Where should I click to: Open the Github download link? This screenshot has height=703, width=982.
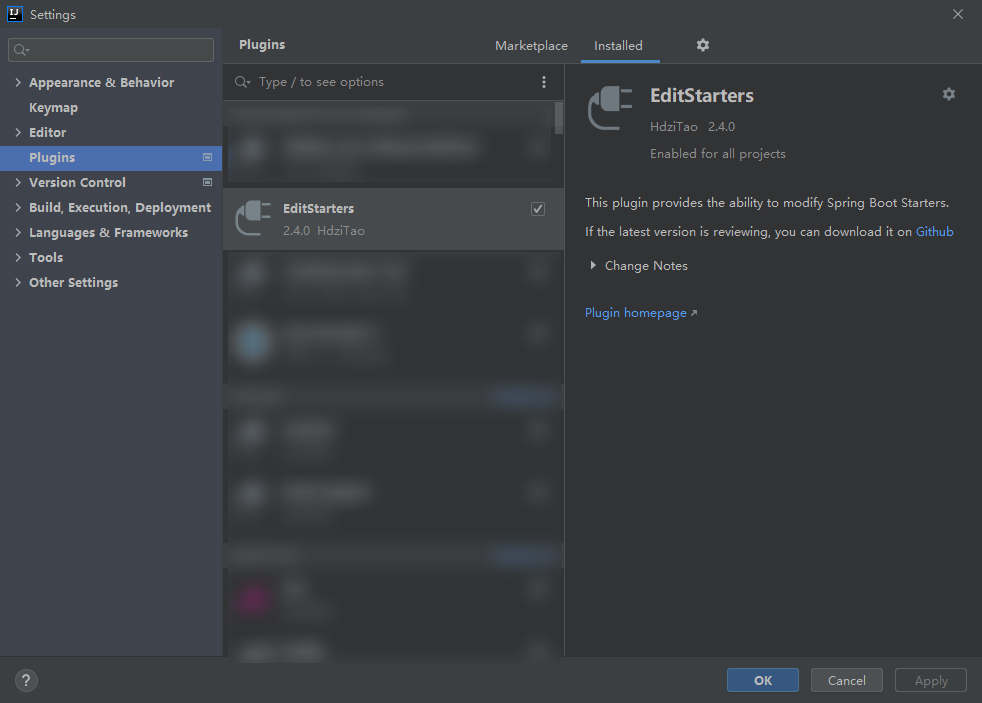pyautogui.click(x=934, y=232)
